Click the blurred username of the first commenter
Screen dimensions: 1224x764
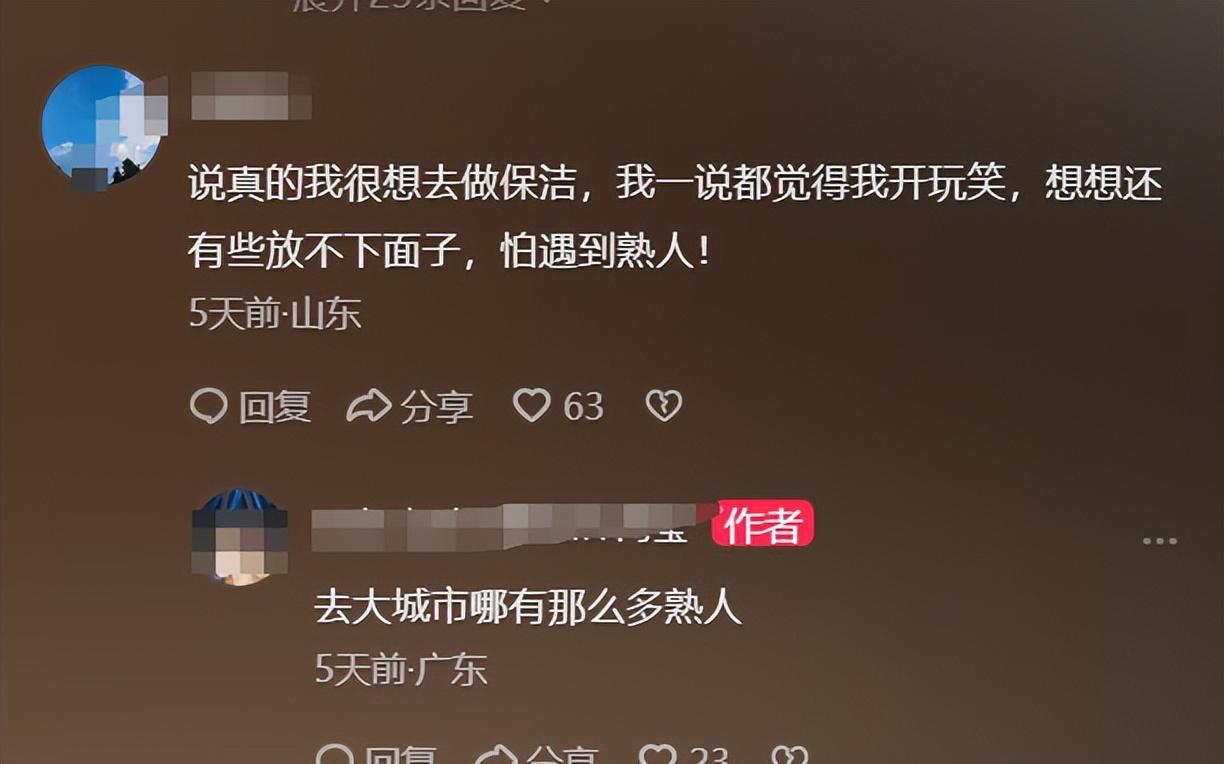pyautogui.click(x=251, y=96)
